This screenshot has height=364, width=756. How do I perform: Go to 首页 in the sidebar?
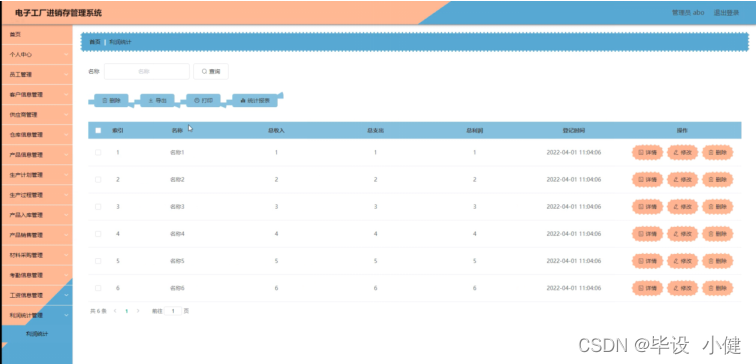click(37, 34)
